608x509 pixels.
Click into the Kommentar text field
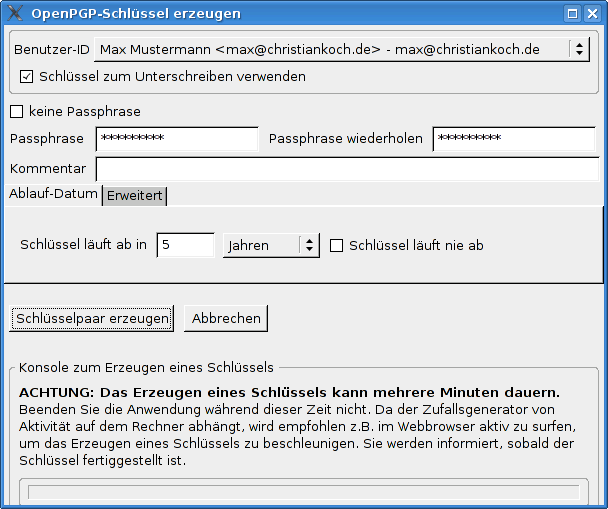click(x=346, y=168)
